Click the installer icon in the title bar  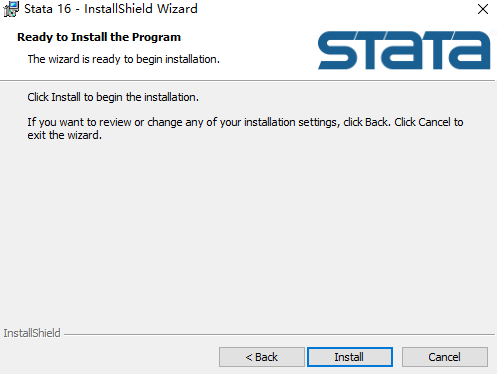pyautogui.click(x=11, y=9)
